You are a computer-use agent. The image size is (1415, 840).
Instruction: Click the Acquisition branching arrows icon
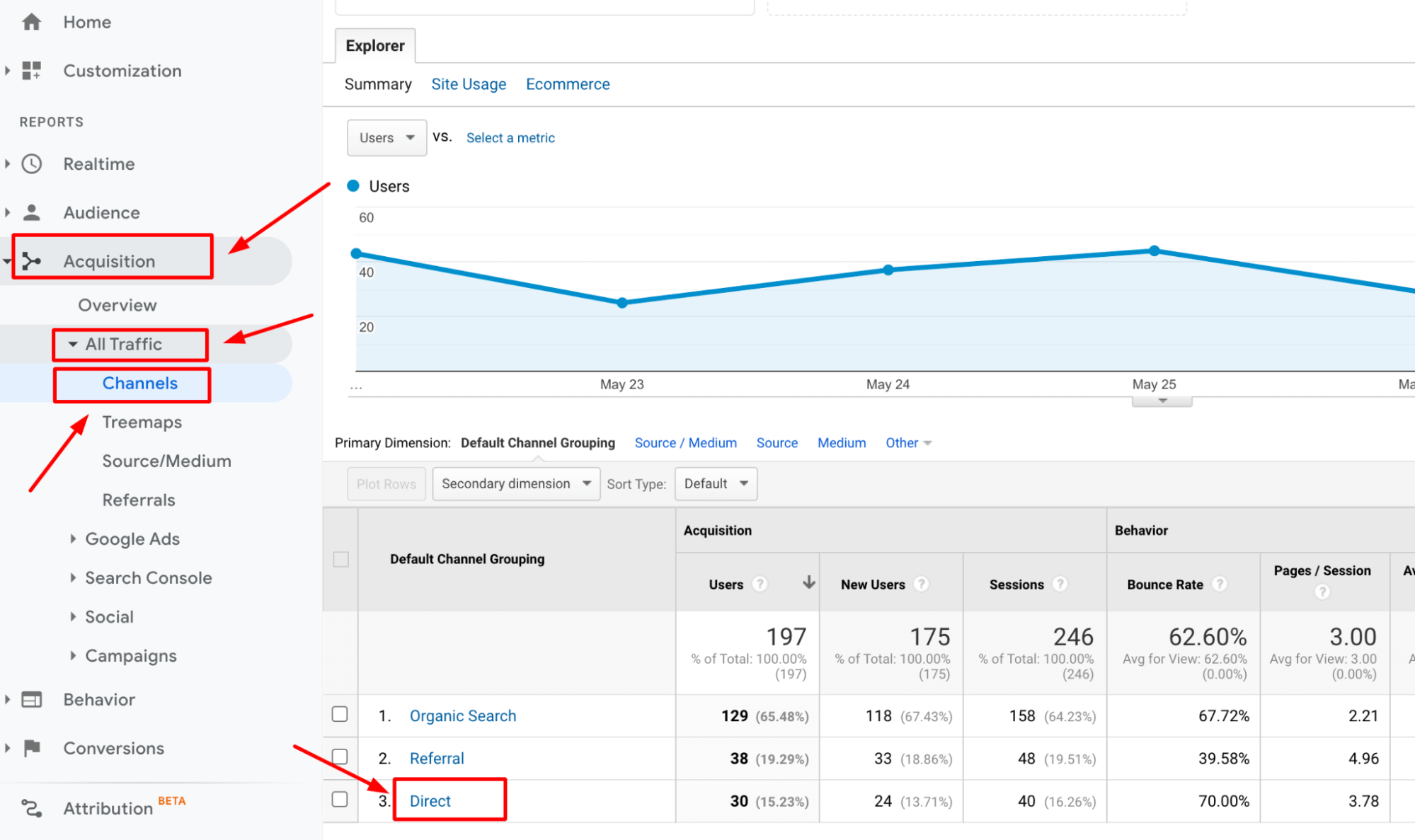point(32,261)
